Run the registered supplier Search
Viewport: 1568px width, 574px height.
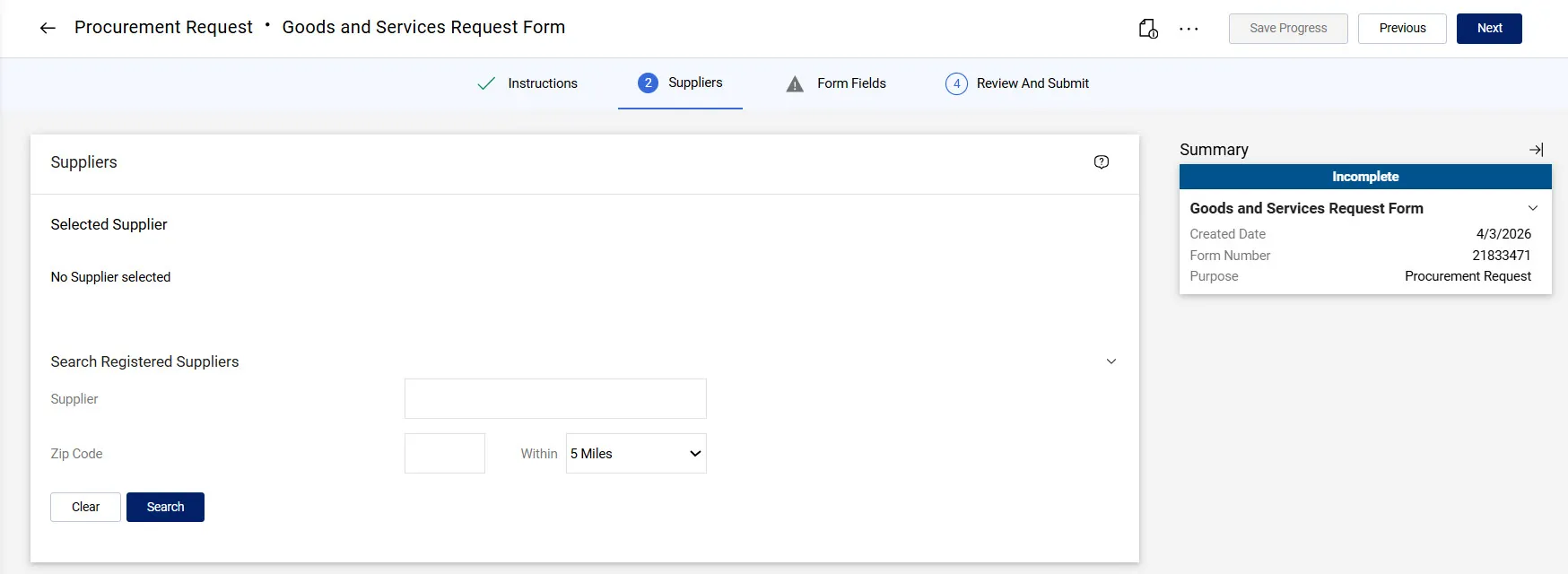165,507
